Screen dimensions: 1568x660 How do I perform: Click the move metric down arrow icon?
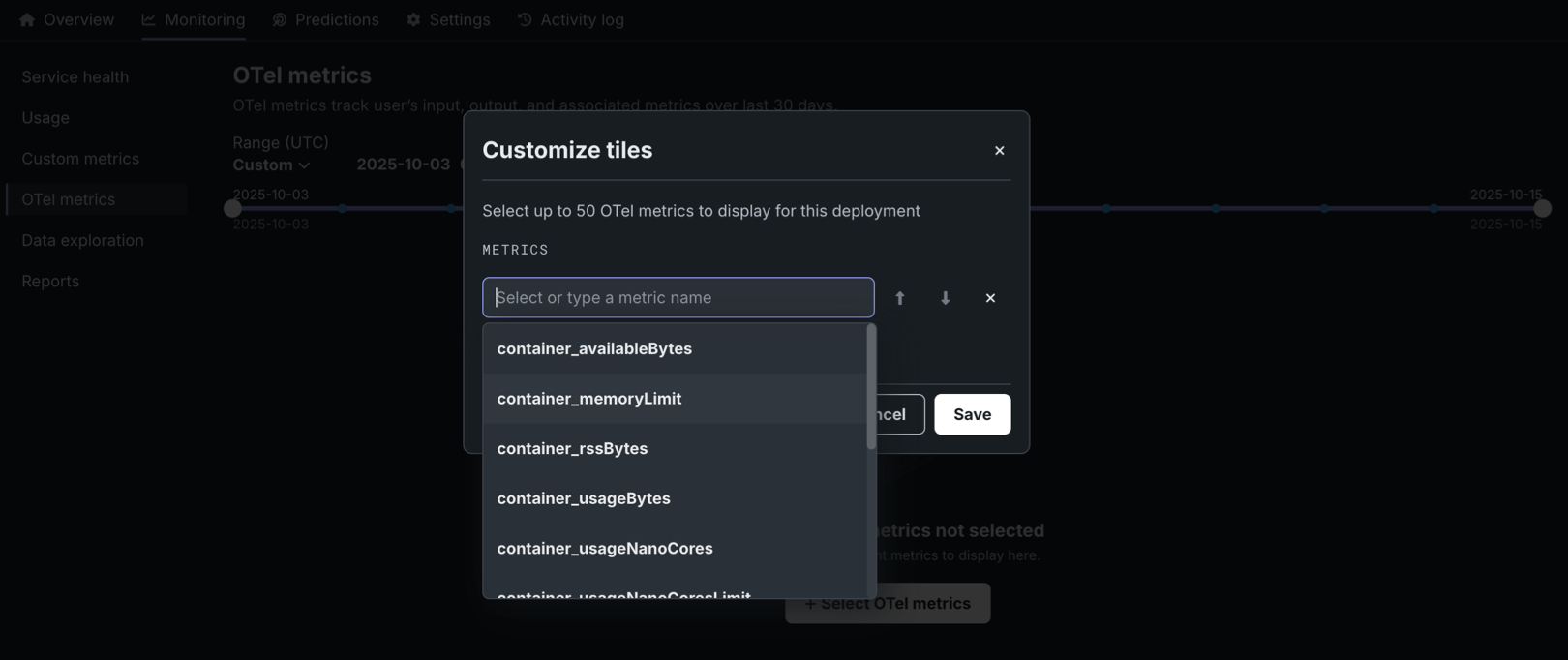[945, 298]
